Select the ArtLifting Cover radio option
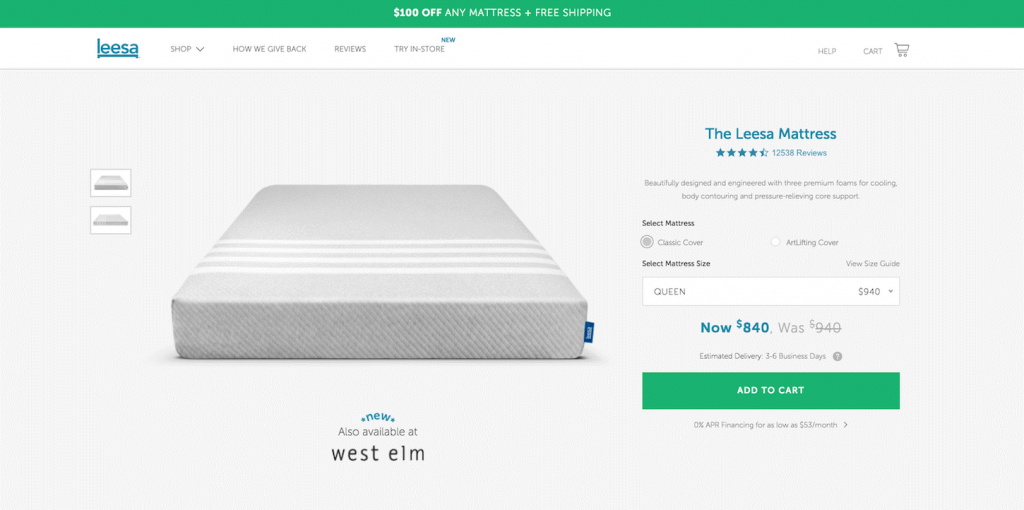 click(775, 242)
